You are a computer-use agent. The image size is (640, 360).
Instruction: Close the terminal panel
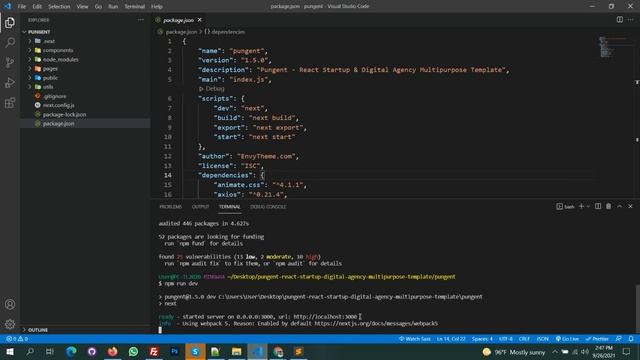tap(630, 207)
